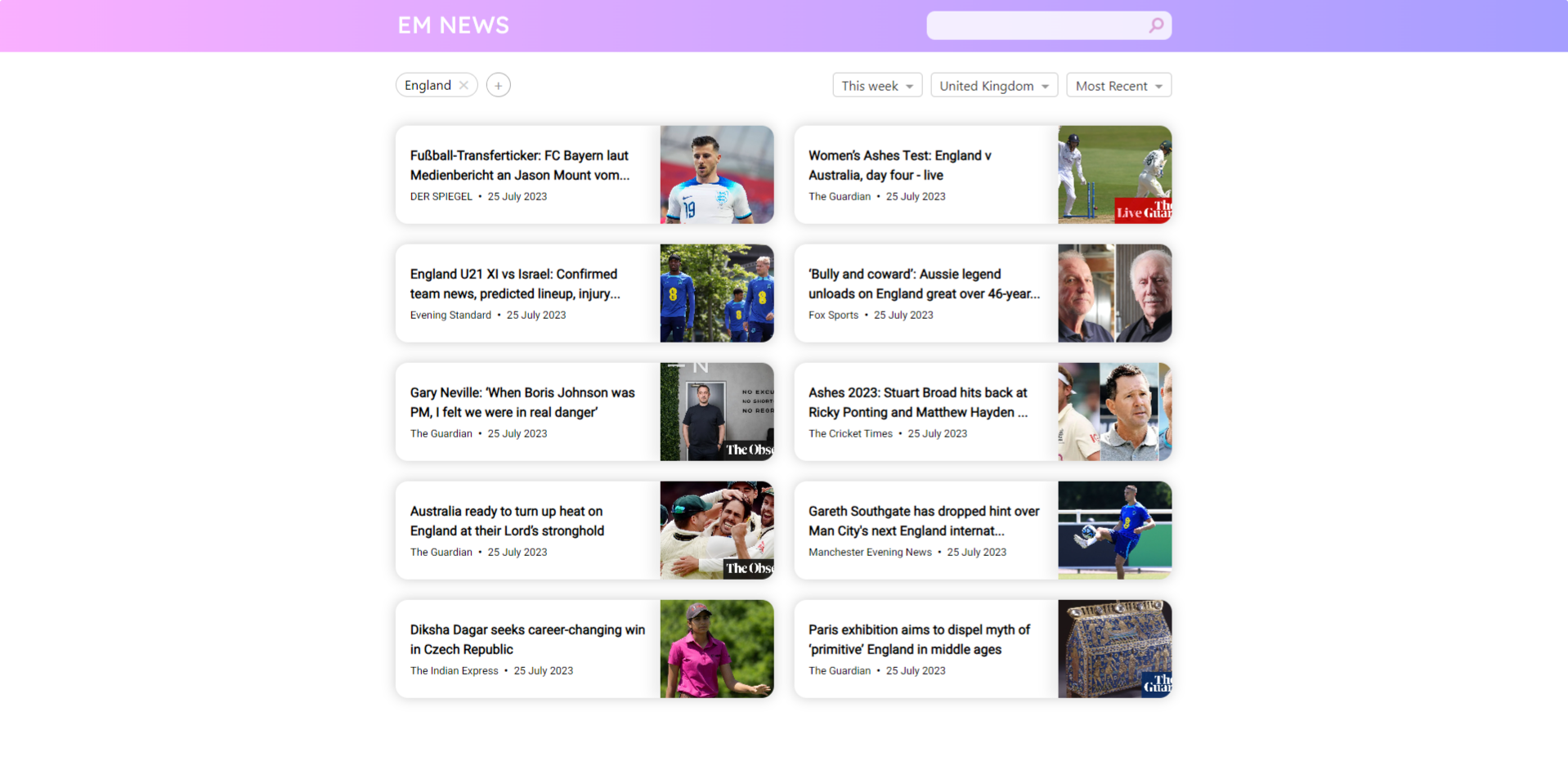
Task: Click the celebrating Australian cricketers thumbnail
Action: pyautogui.click(x=717, y=531)
